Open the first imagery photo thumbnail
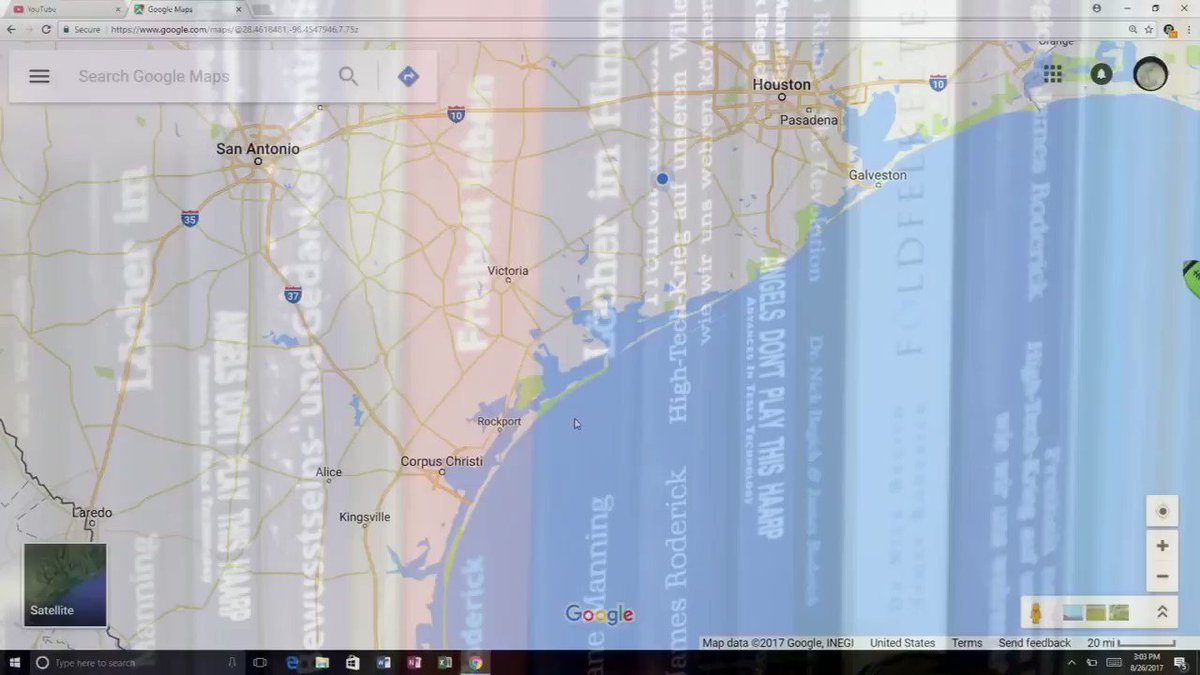This screenshot has width=1200, height=675. (x=1072, y=612)
